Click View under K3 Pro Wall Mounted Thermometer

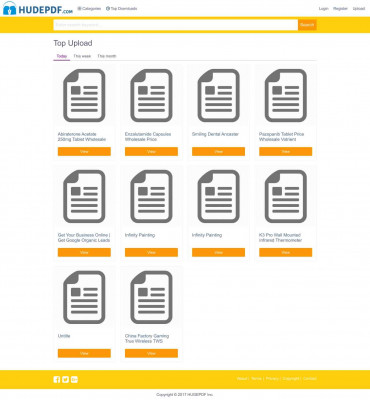[286, 252]
